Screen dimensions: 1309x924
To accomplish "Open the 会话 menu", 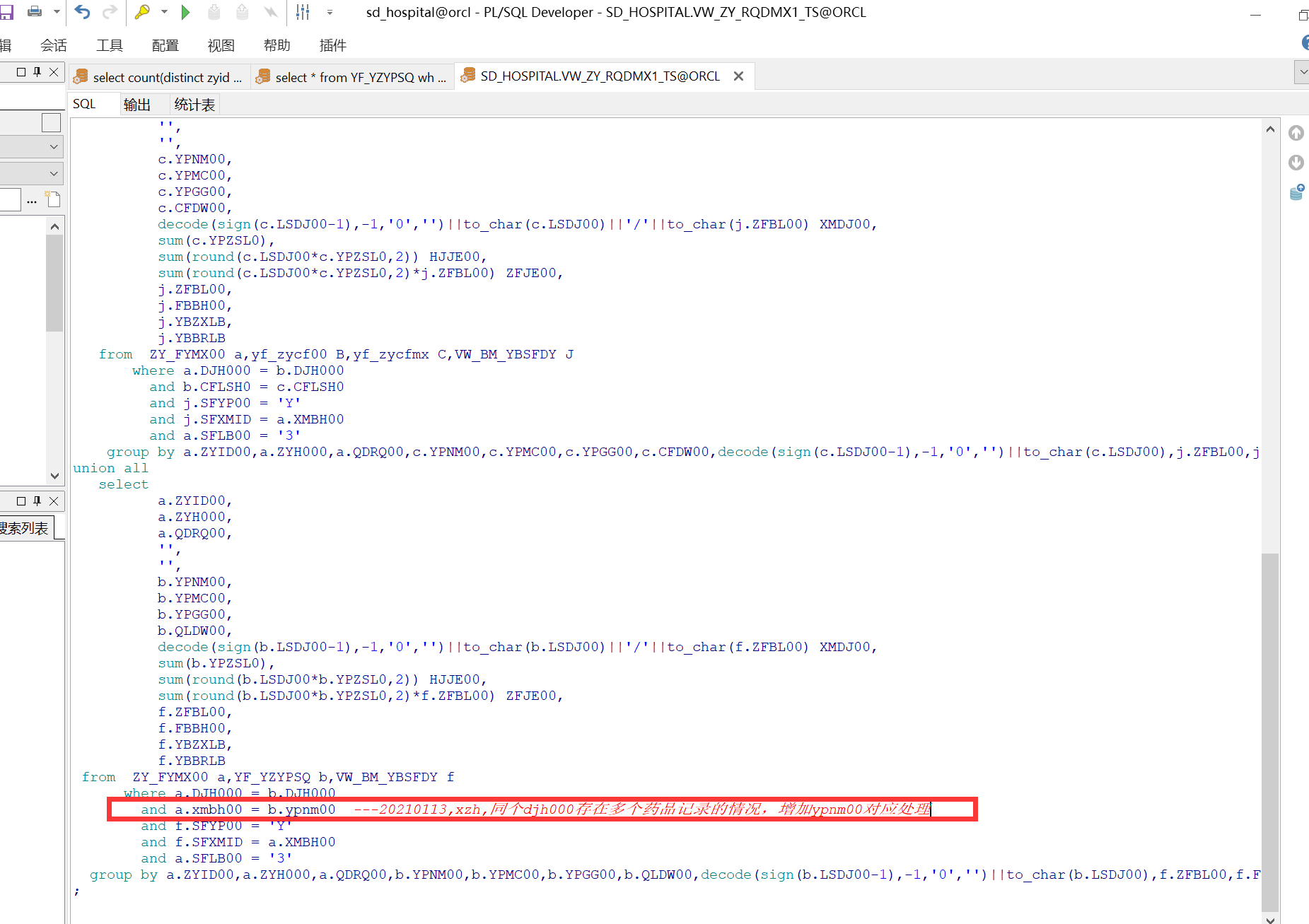I will tap(54, 45).
